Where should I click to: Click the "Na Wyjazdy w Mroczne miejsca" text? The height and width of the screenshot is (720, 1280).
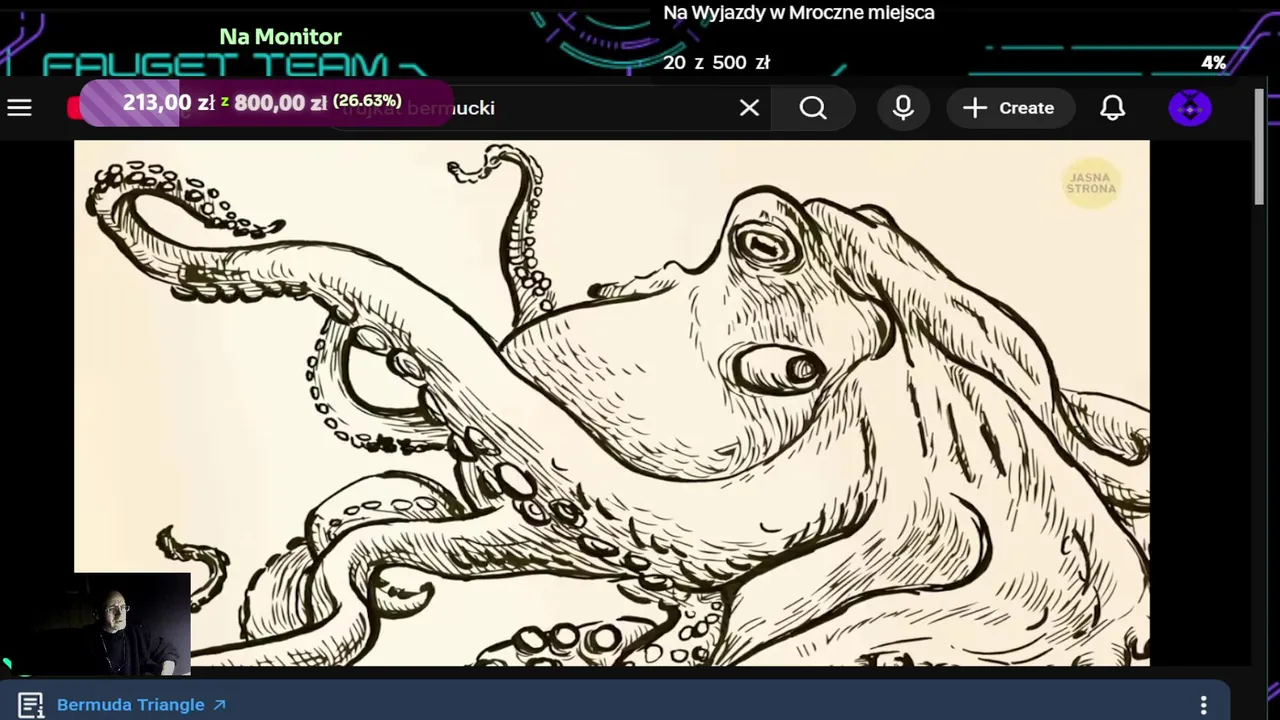[x=799, y=13]
